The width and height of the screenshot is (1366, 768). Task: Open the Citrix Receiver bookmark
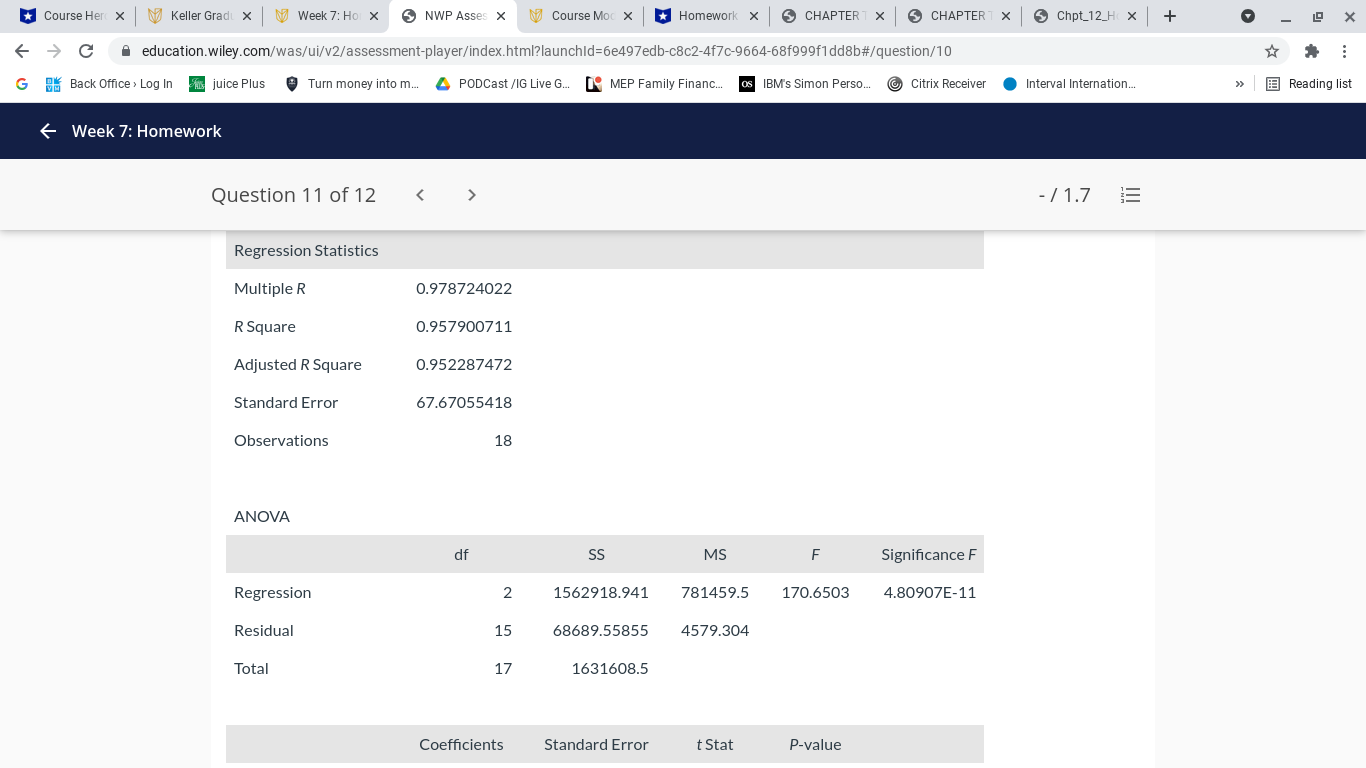pos(937,84)
